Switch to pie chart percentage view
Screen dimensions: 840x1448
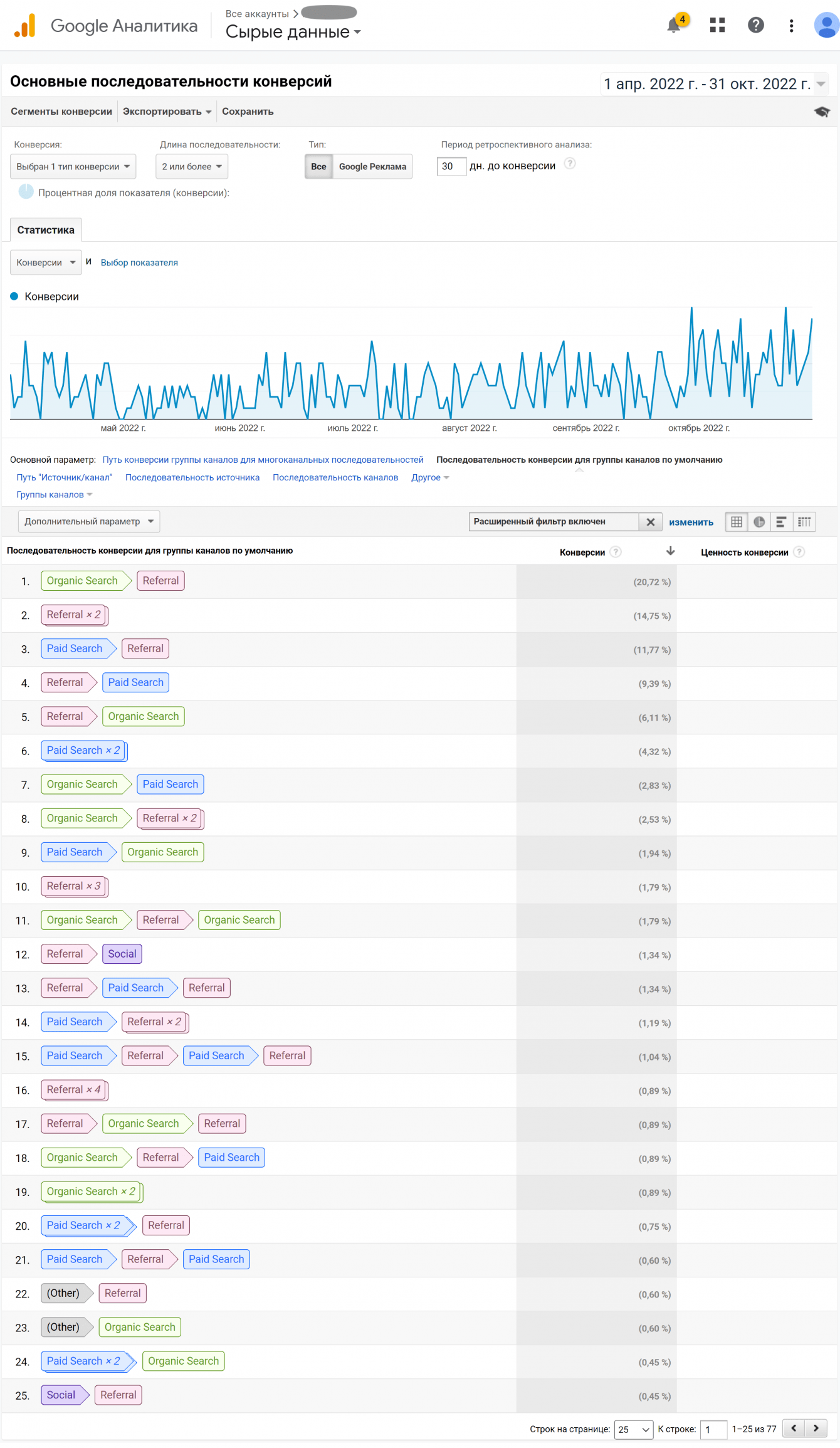pos(759,522)
